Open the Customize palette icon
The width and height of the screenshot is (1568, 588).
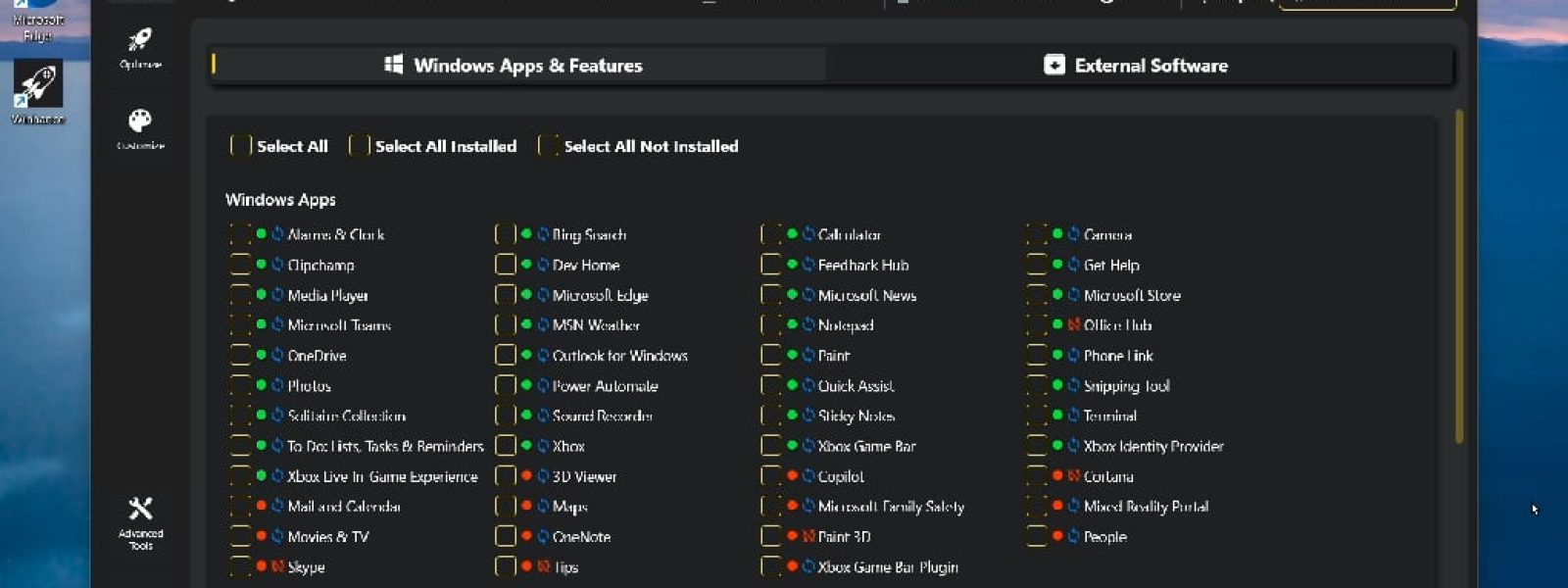[x=140, y=121]
